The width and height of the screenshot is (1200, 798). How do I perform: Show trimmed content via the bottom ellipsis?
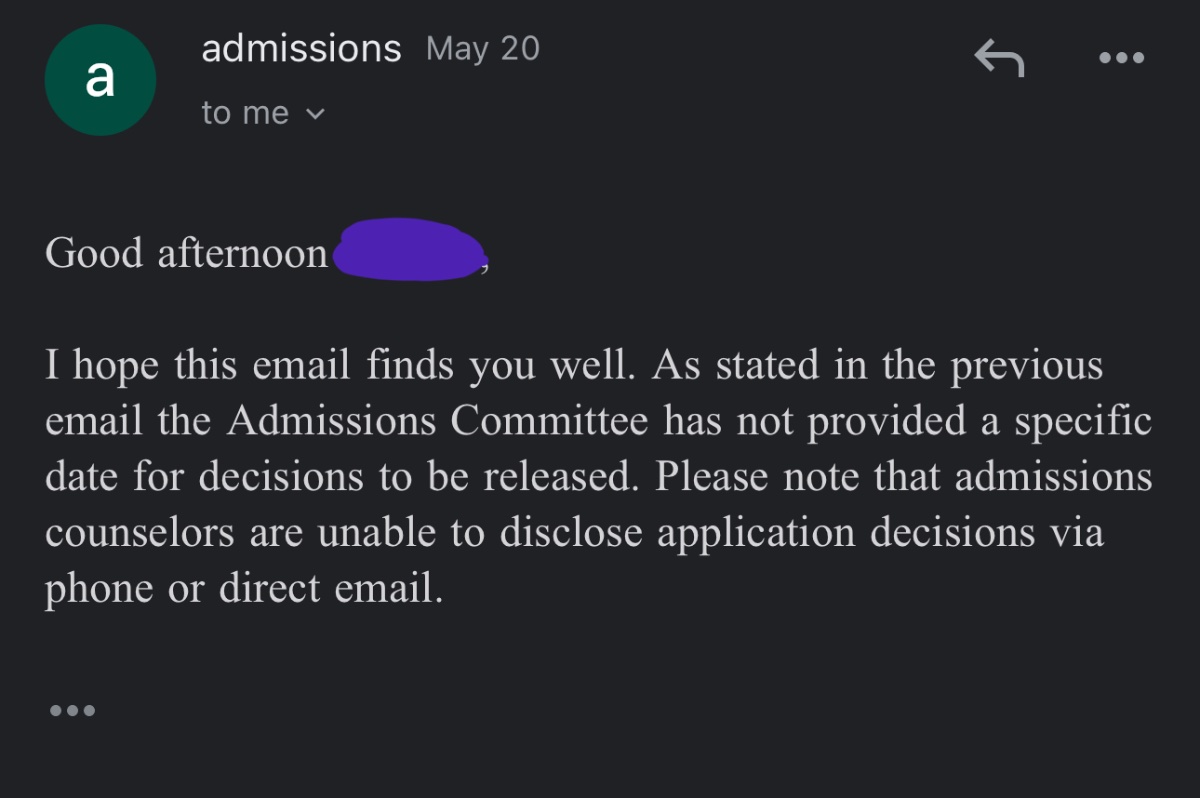coord(72,711)
